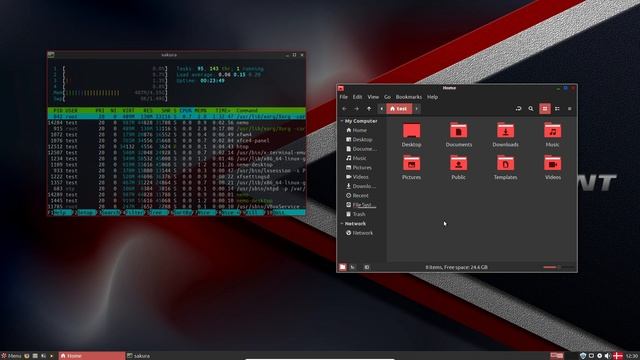Click the Nemo window title icon
The height and width of the screenshot is (360, 640).
coord(341,88)
